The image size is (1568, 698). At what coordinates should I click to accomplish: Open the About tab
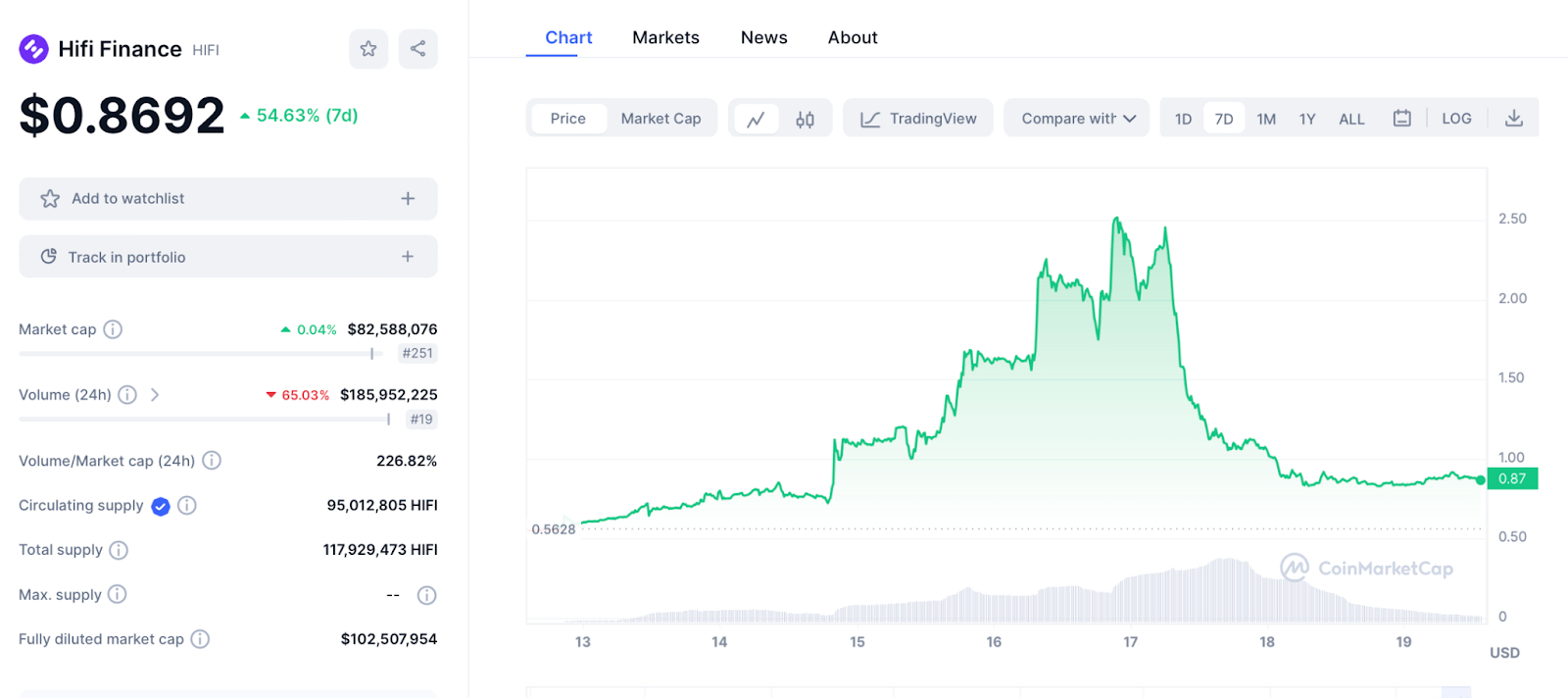[x=853, y=37]
